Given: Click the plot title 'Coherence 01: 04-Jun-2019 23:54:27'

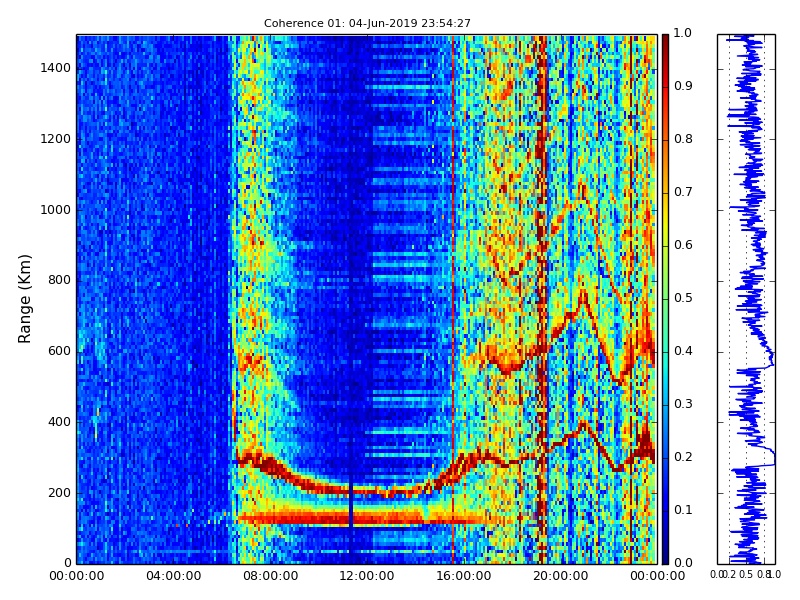Looking at the screenshot, I should (367, 23).
